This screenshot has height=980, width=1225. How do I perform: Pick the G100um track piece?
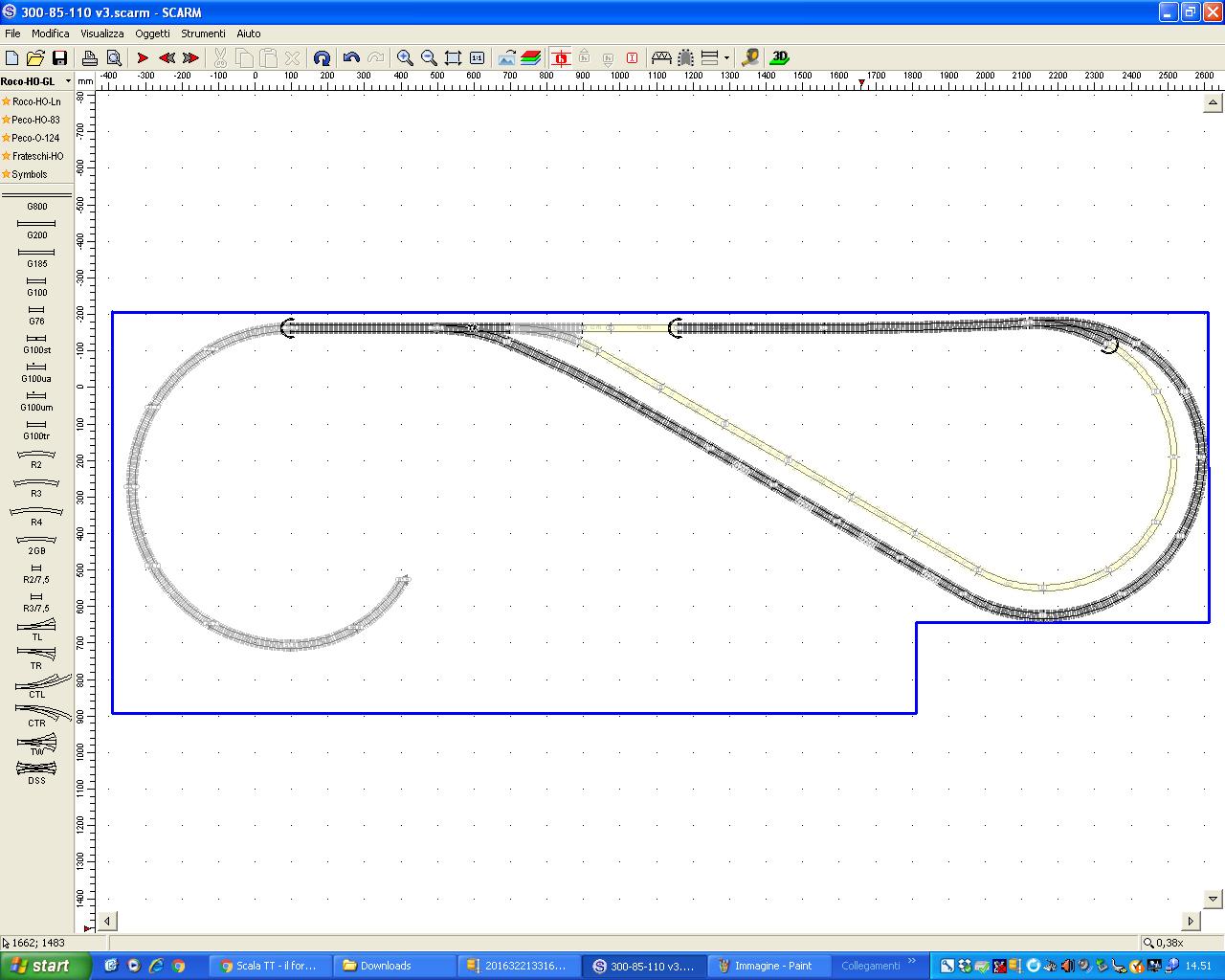pos(36,401)
